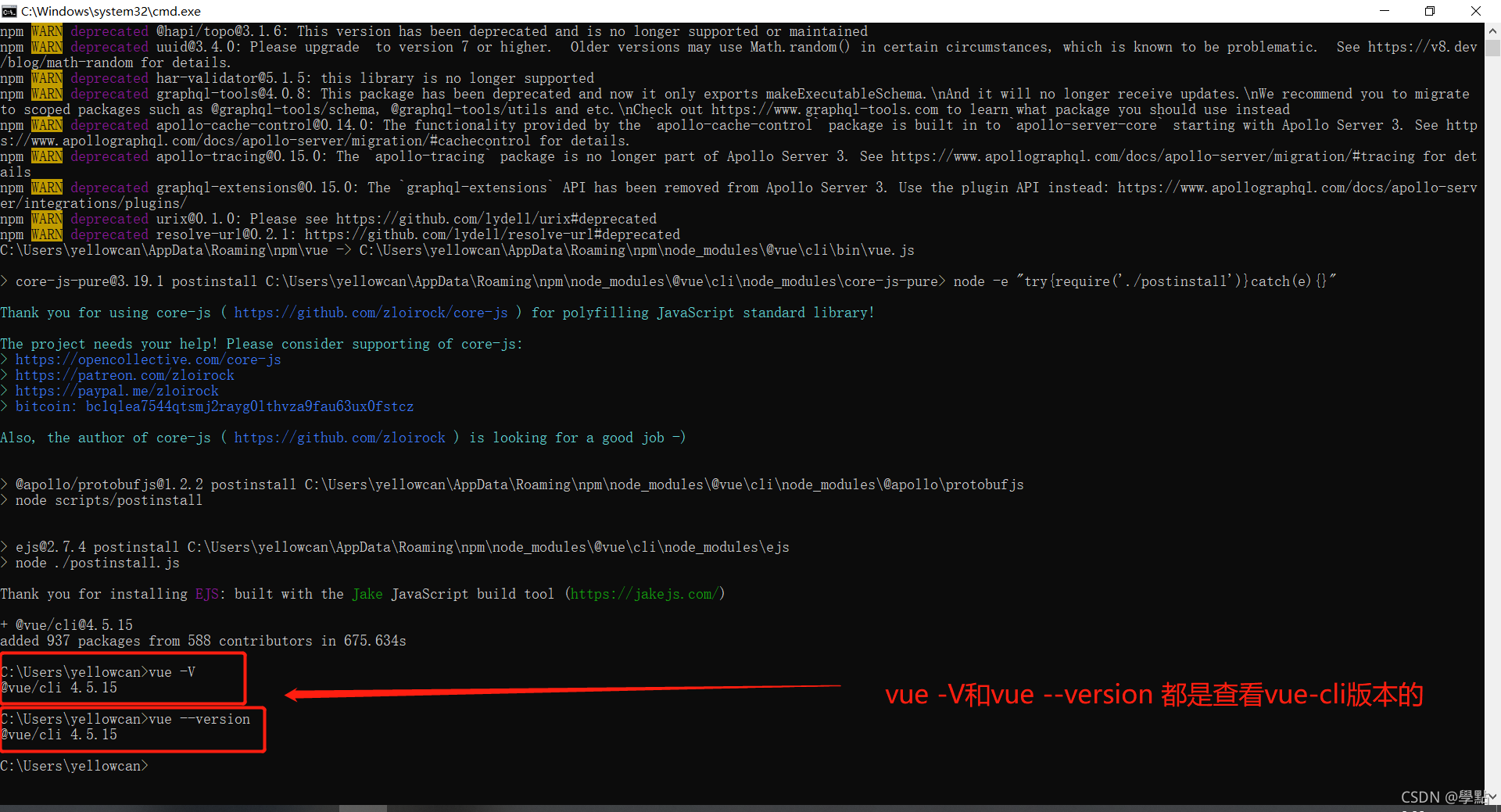Click the cmd.exe icon in the title bar
Image resolution: width=1501 pixels, height=812 pixels.
9,11
